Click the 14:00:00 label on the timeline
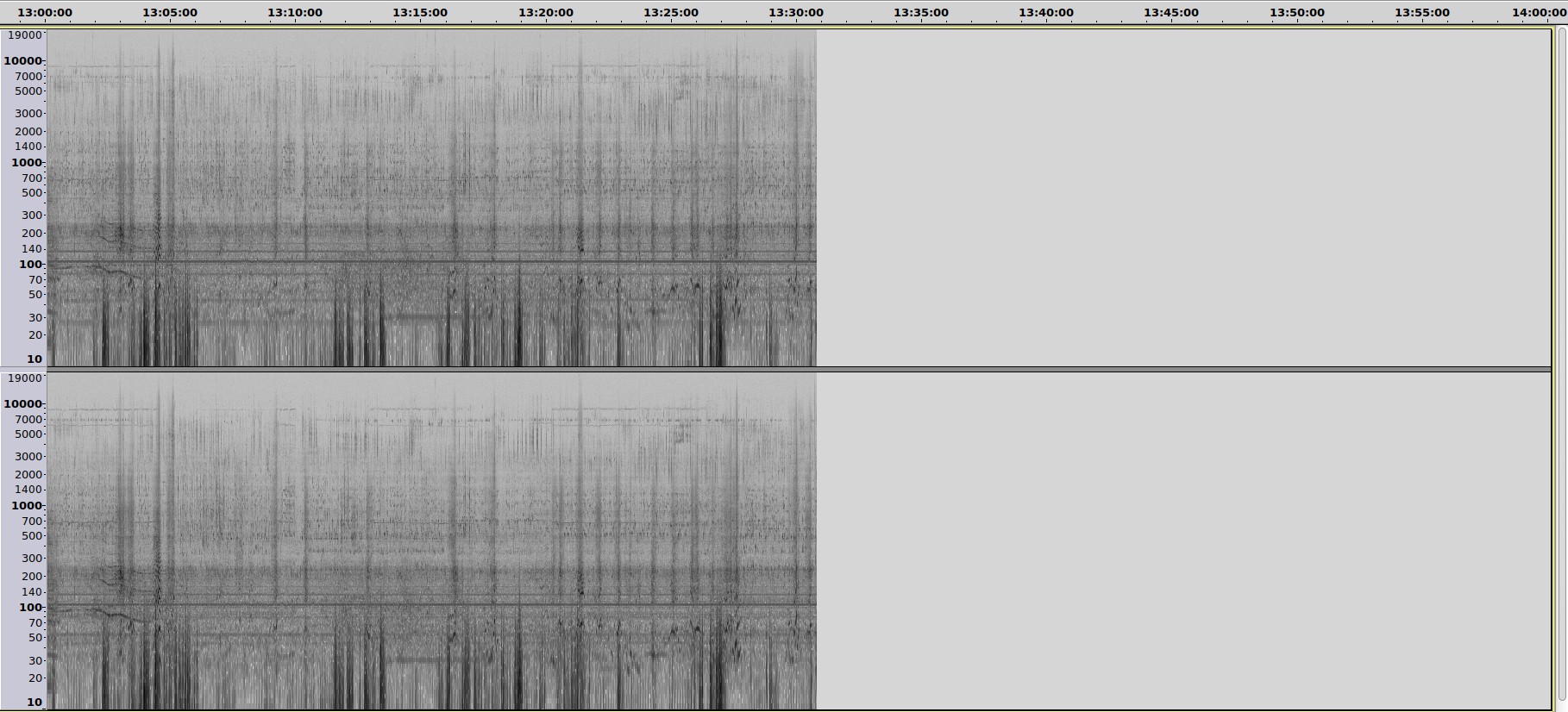Image resolution: width=1568 pixels, height=712 pixels. (x=1539, y=13)
